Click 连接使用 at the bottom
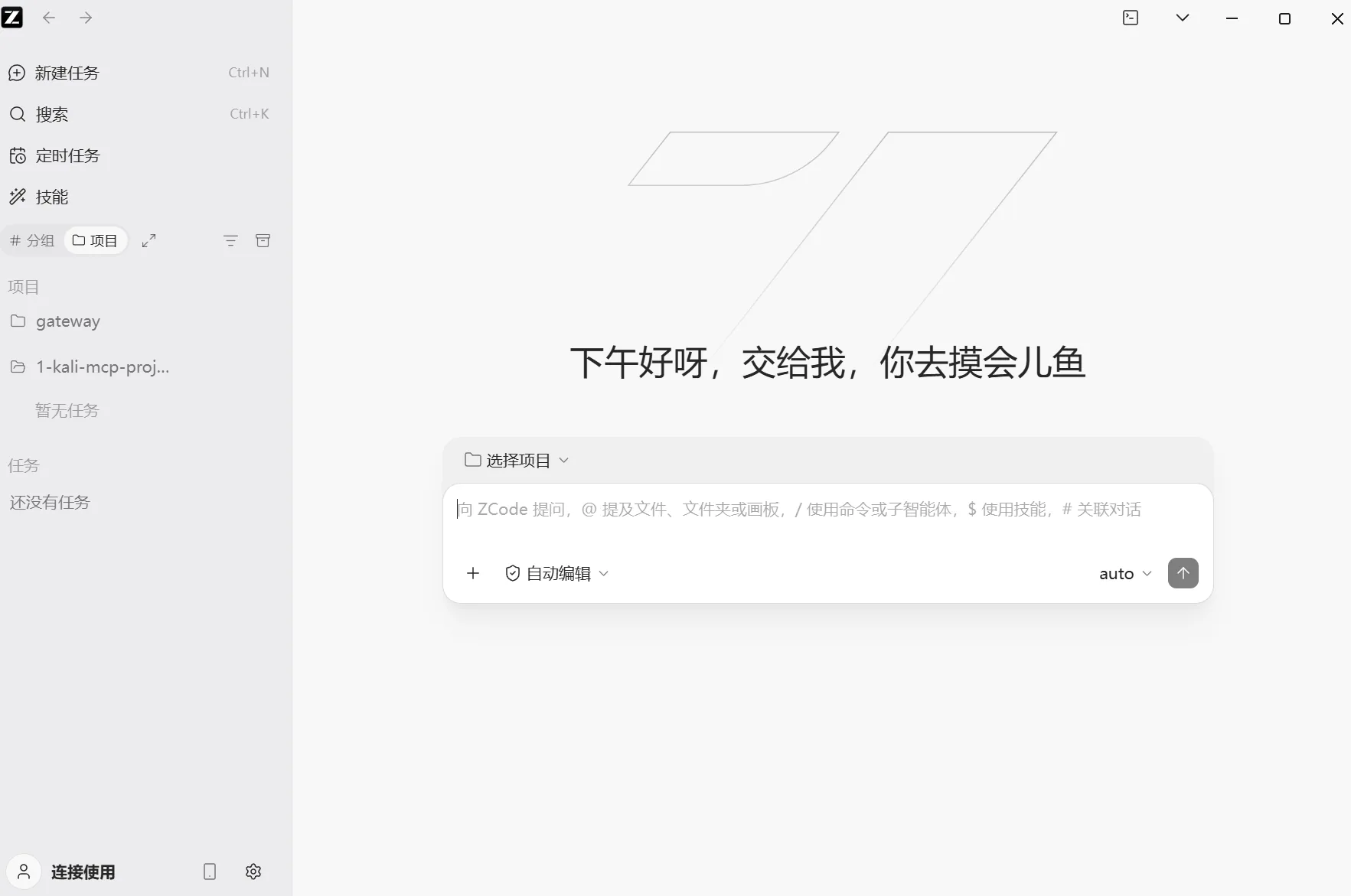The height and width of the screenshot is (896, 1351). tap(83, 872)
